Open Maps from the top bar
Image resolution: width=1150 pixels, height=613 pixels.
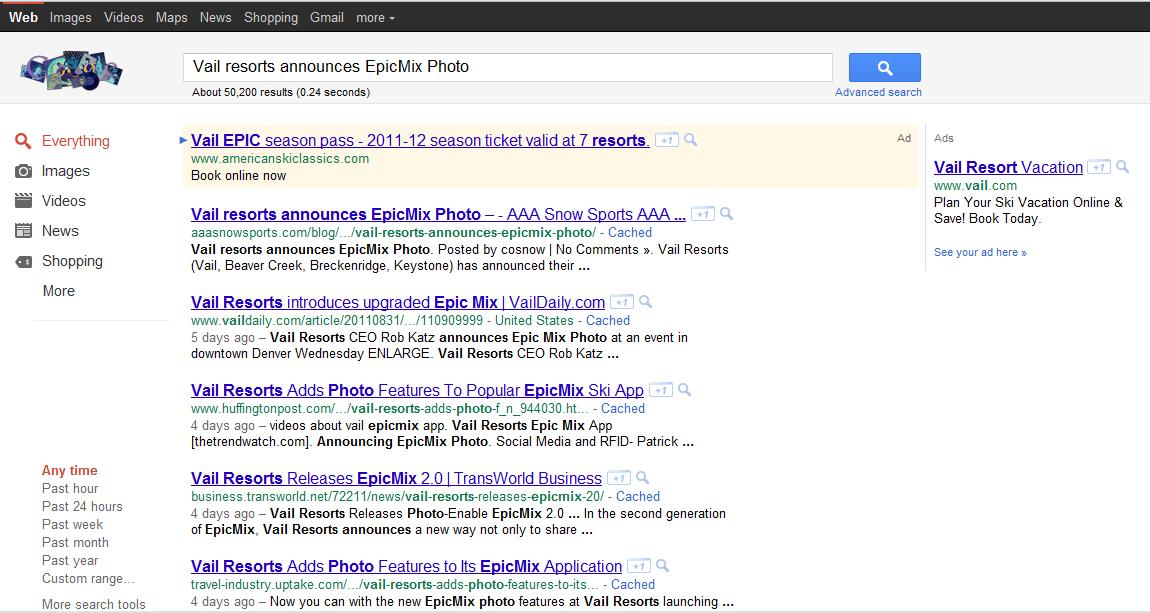tap(172, 18)
